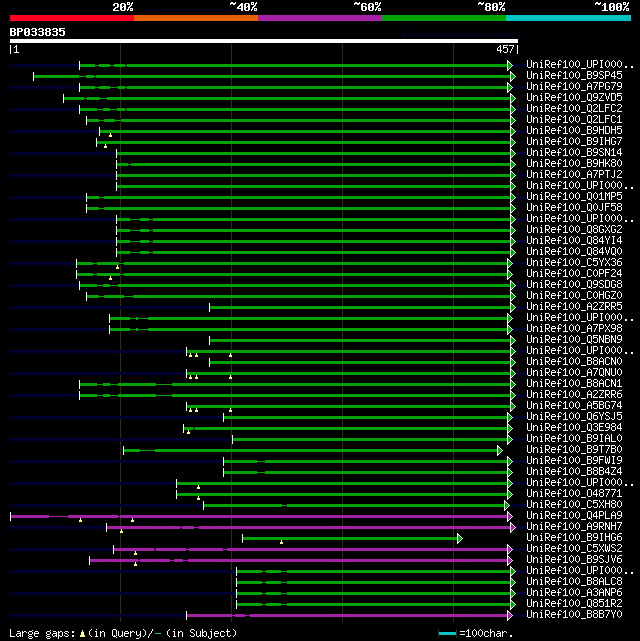Select the UniRef100_B9IAL0 label

click(574, 439)
